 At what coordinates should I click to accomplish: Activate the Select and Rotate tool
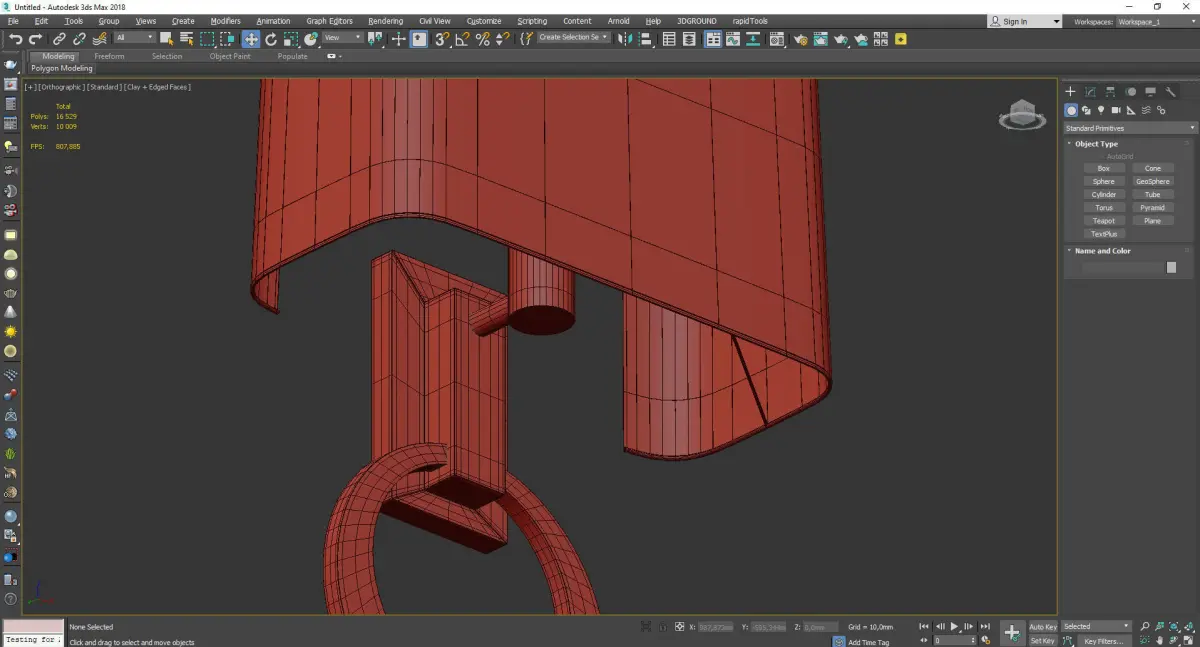point(270,39)
